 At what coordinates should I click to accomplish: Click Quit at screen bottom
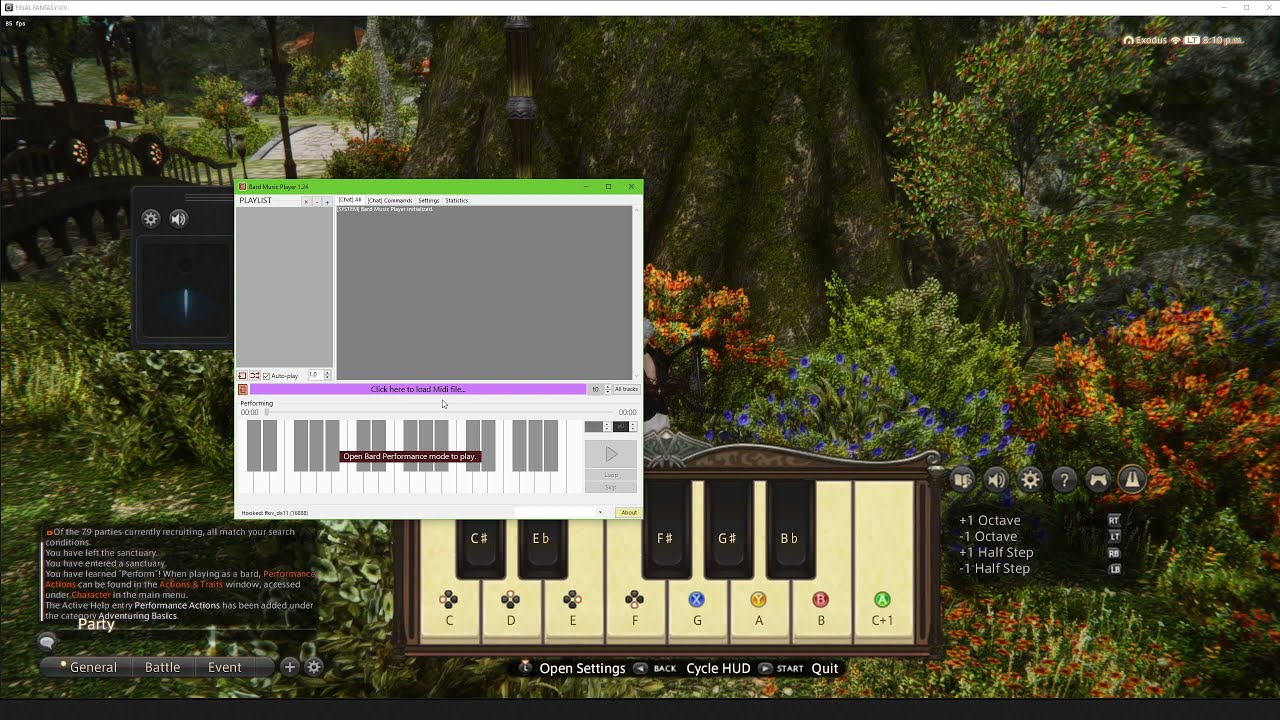point(825,668)
